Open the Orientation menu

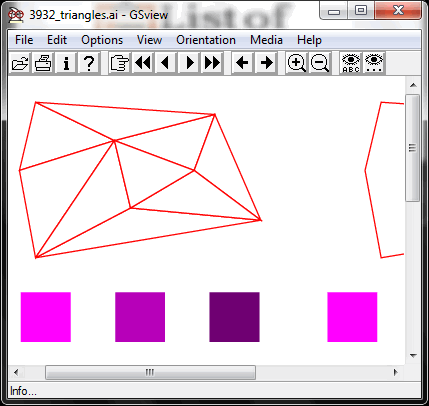[206, 40]
